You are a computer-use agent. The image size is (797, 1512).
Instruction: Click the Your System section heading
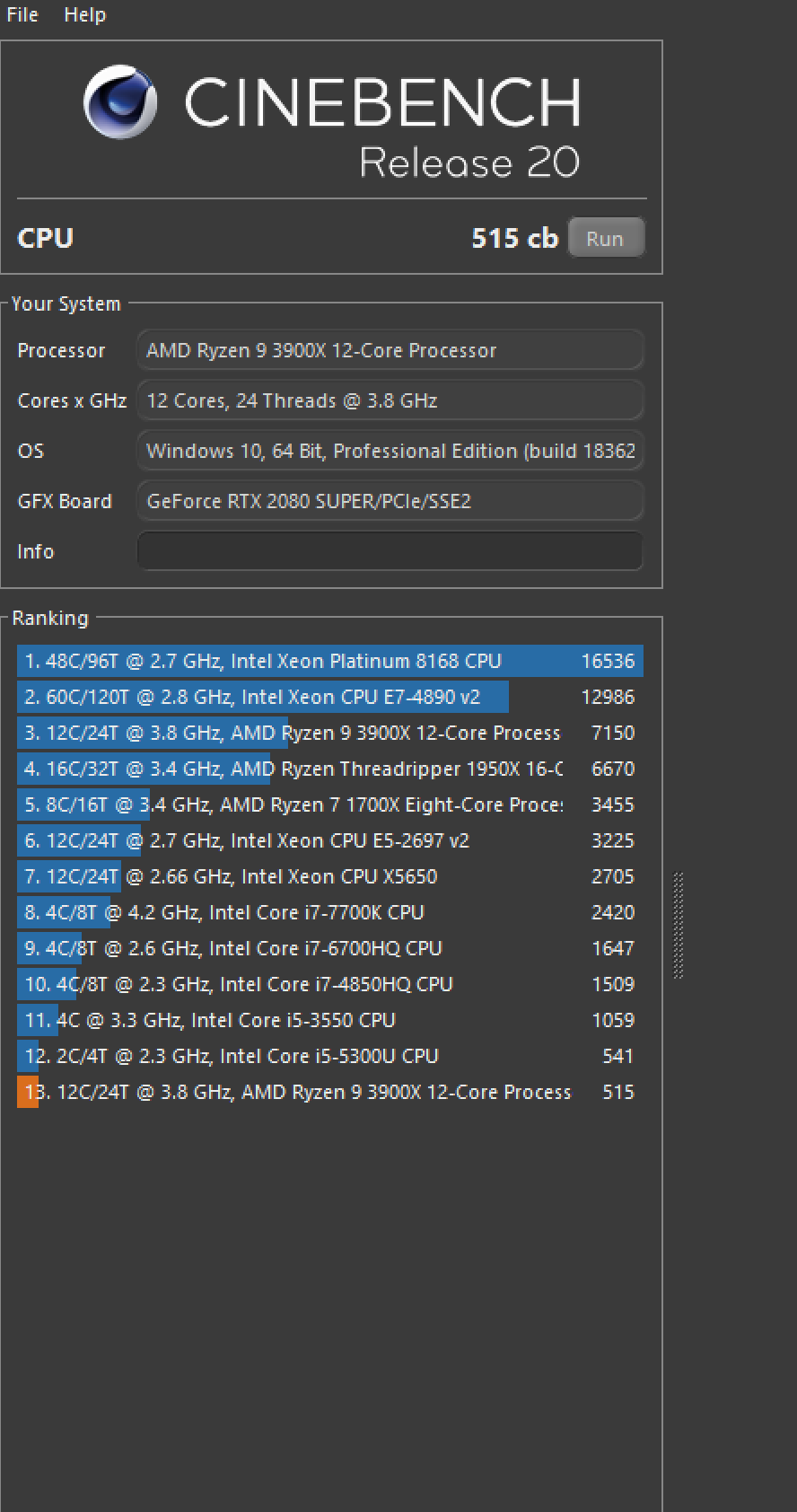coord(66,303)
